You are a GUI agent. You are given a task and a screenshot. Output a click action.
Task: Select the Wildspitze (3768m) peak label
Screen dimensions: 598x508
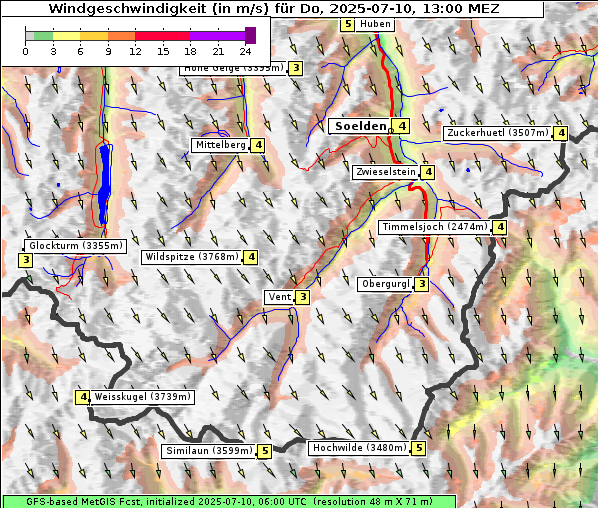pos(192,257)
